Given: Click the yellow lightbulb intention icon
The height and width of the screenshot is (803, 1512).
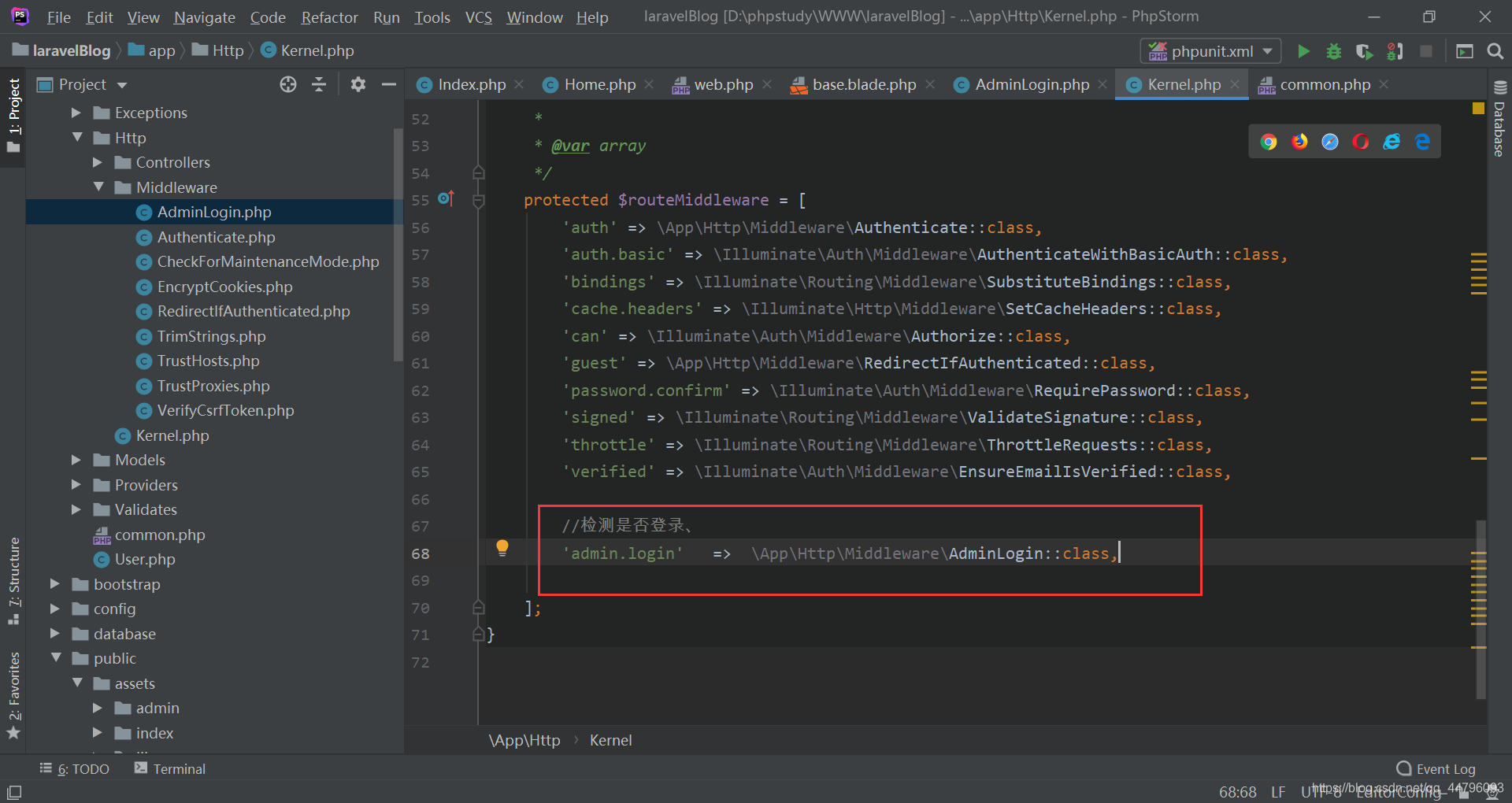Looking at the screenshot, I should coord(502,549).
